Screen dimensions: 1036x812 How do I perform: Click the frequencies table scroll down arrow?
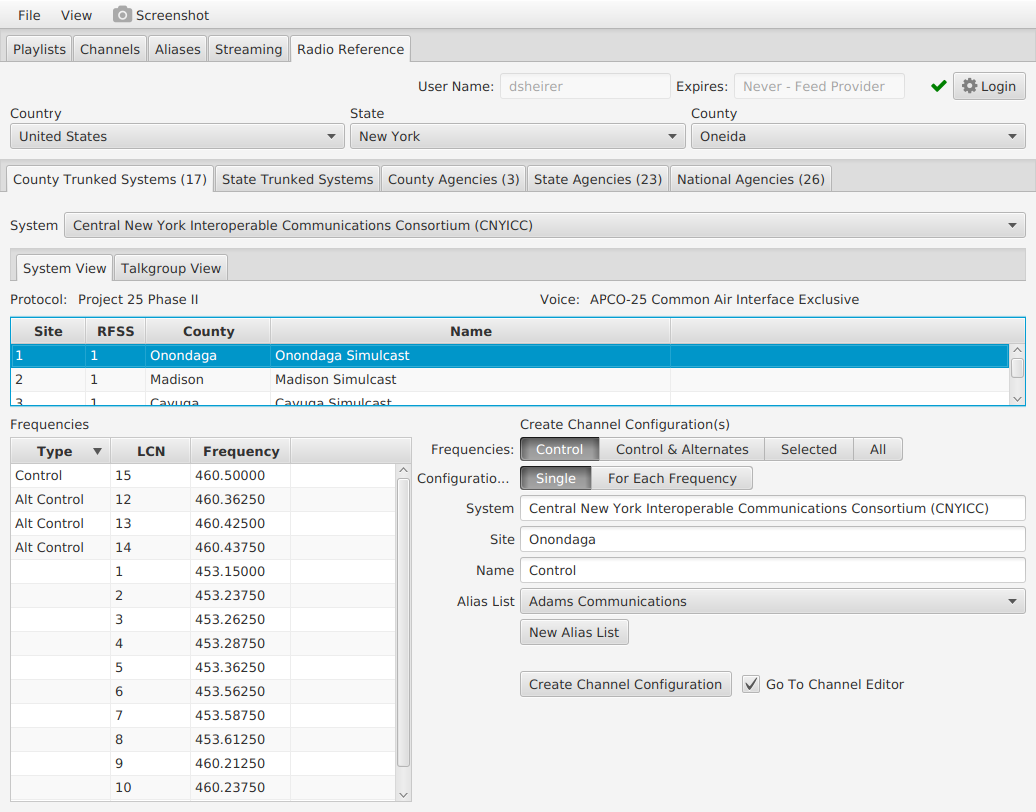coord(404,795)
